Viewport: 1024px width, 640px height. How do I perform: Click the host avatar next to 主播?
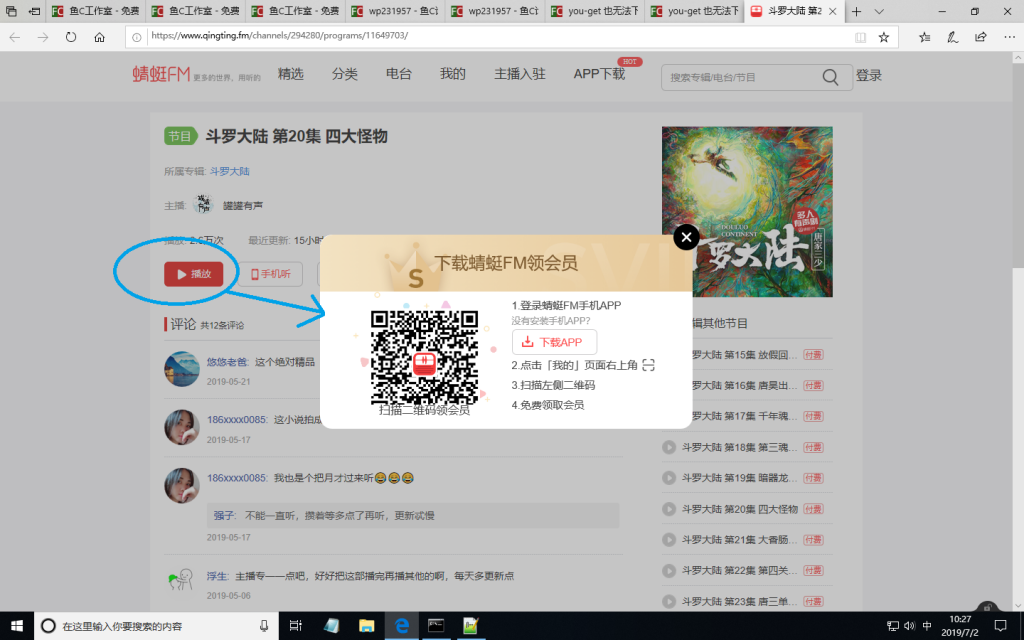pos(203,204)
